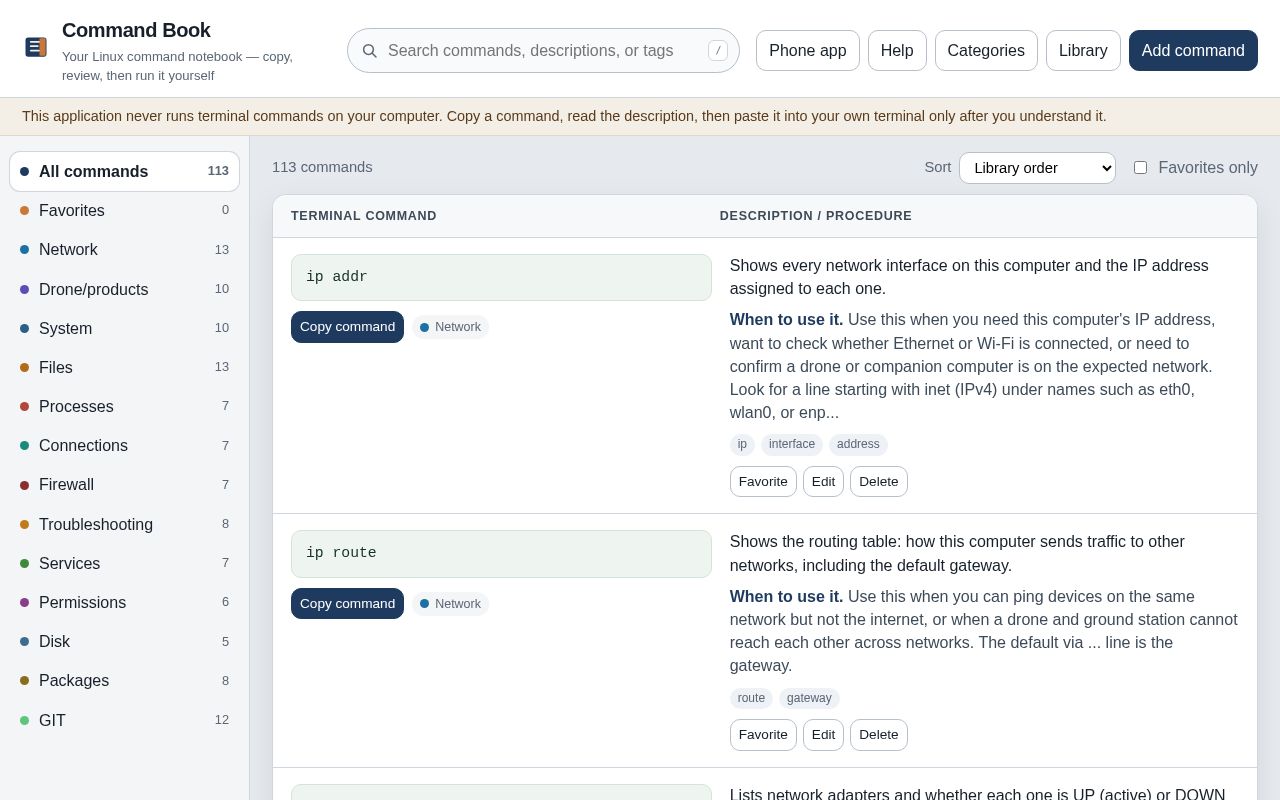Favorite the ip addr command
This screenshot has height=800, width=1280.
pos(763,481)
